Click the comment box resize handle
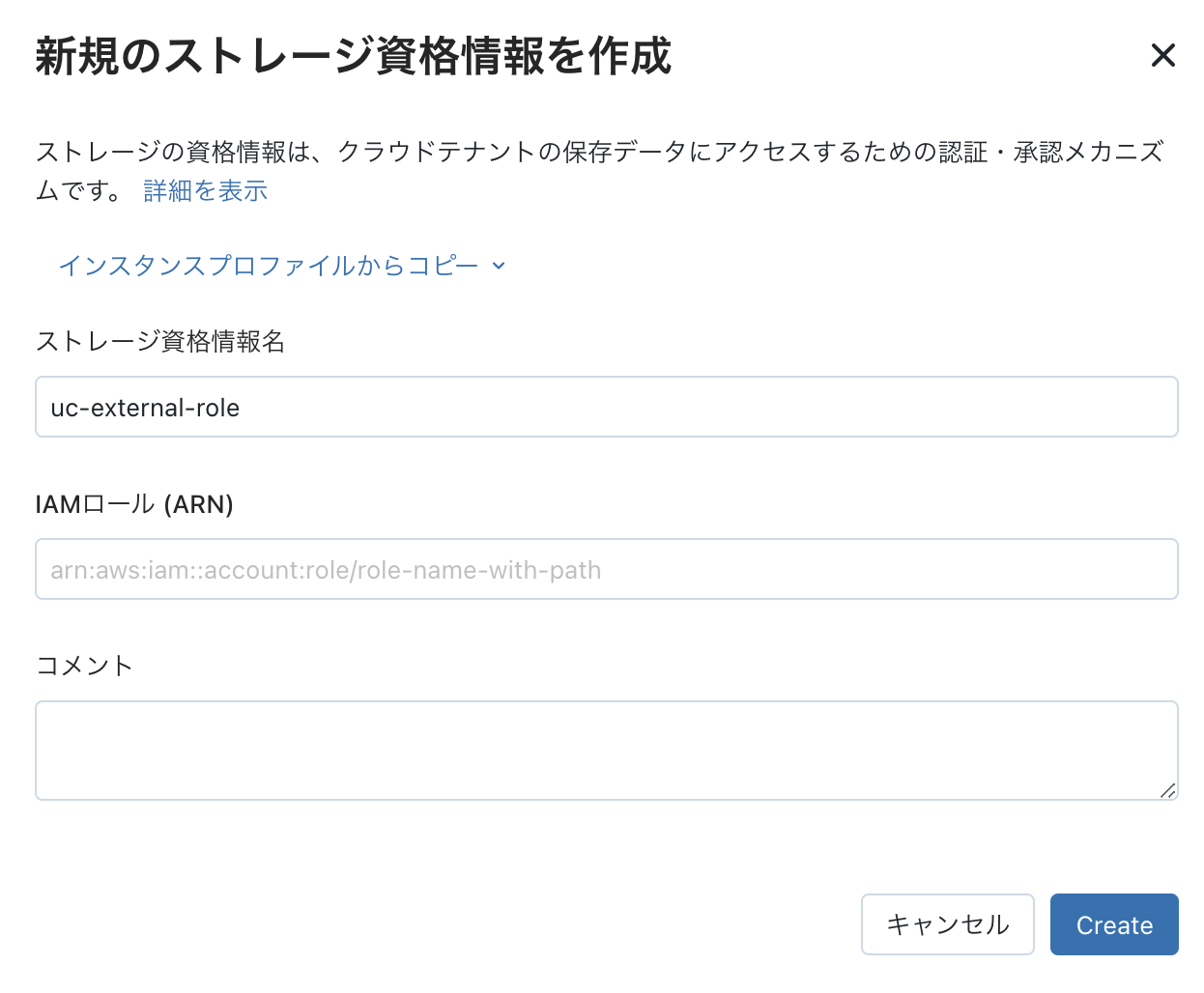 point(1167,790)
